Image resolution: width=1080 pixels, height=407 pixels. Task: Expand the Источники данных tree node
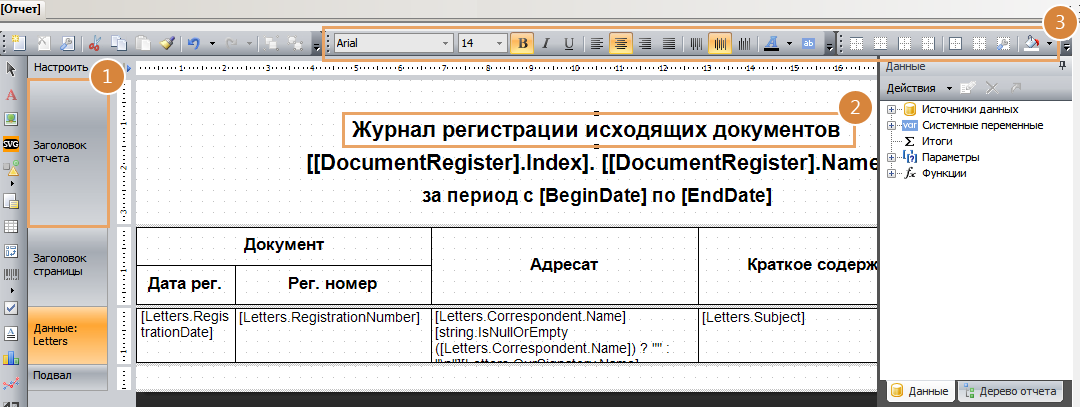point(891,109)
